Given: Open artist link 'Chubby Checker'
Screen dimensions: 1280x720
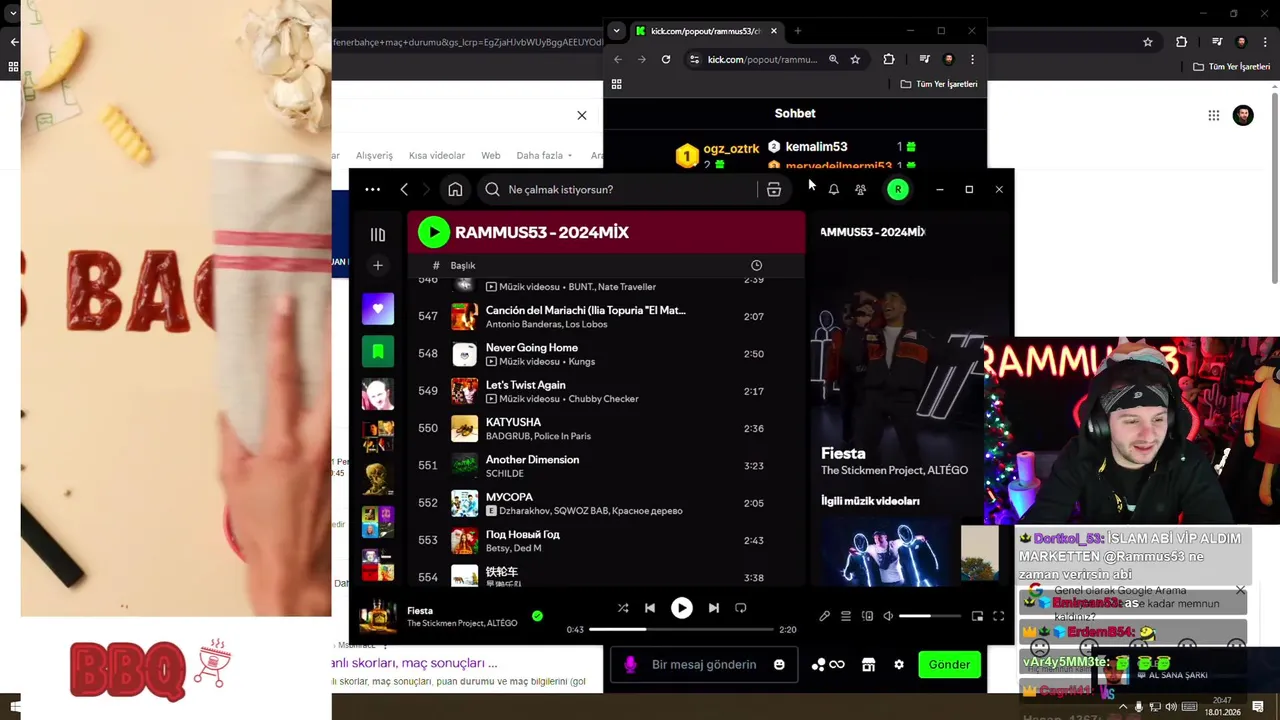Looking at the screenshot, I should pyautogui.click(x=603, y=399).
